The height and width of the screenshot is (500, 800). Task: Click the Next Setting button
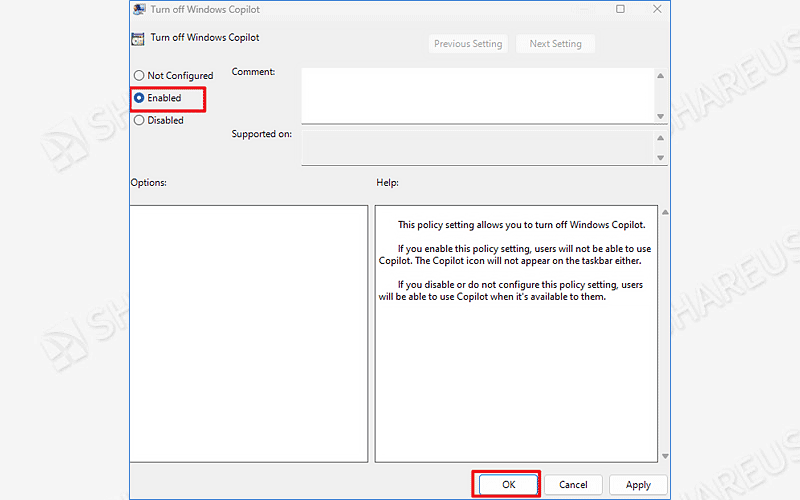555,44
